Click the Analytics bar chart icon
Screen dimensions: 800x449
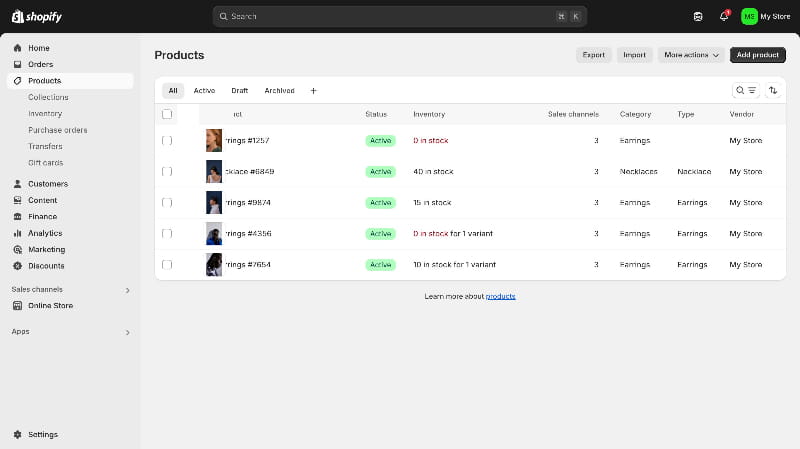[17, 233]
